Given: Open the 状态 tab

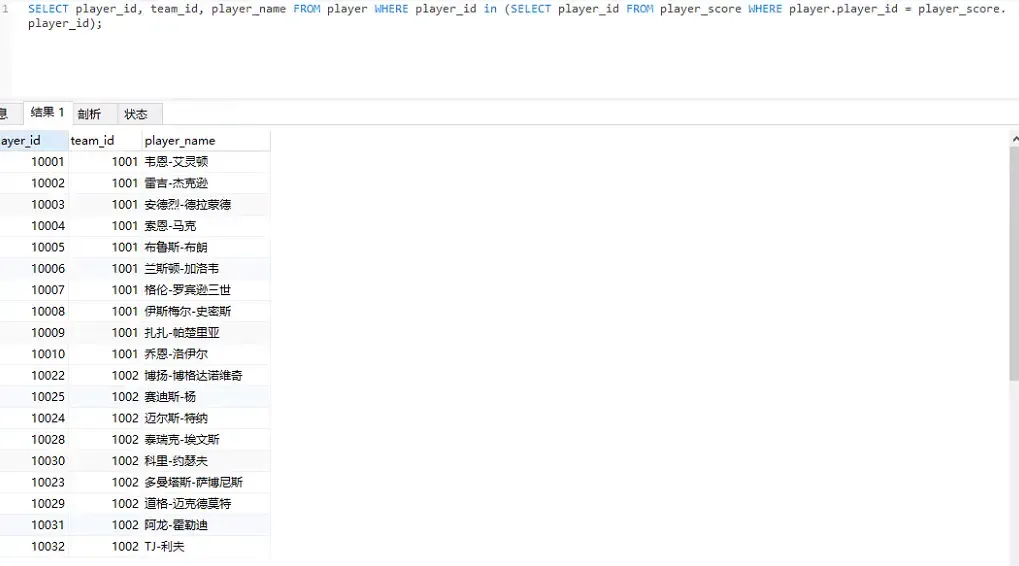Looking at the screenshot, I should pos(136,114).
